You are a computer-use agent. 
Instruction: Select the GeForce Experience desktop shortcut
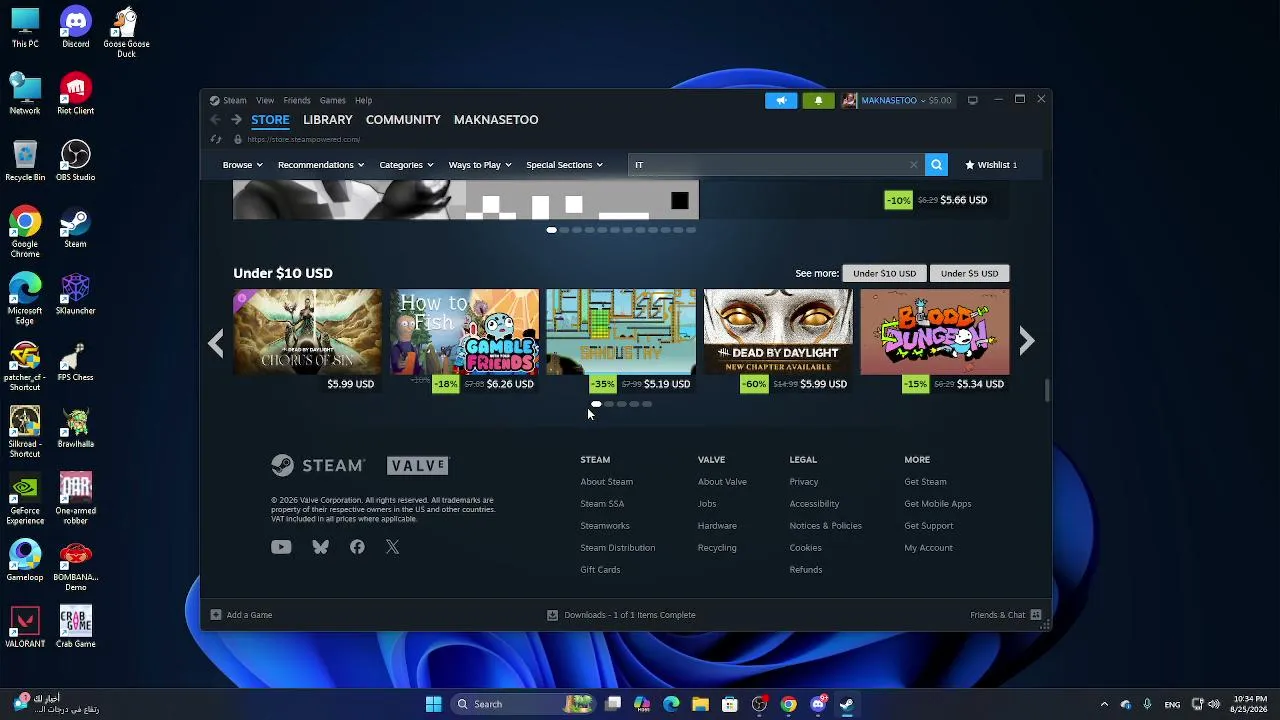(x=25, y=500)
